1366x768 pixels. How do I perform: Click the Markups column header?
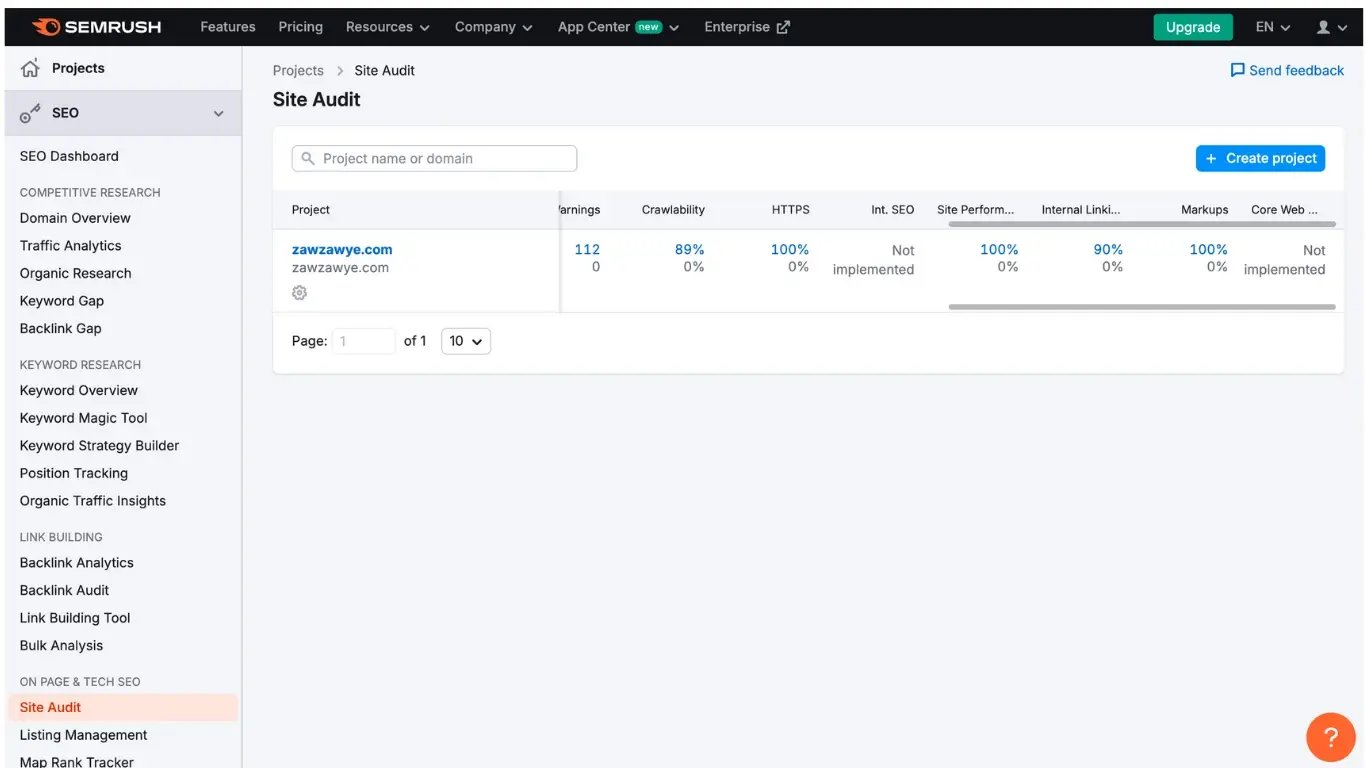coord(1205,210)
